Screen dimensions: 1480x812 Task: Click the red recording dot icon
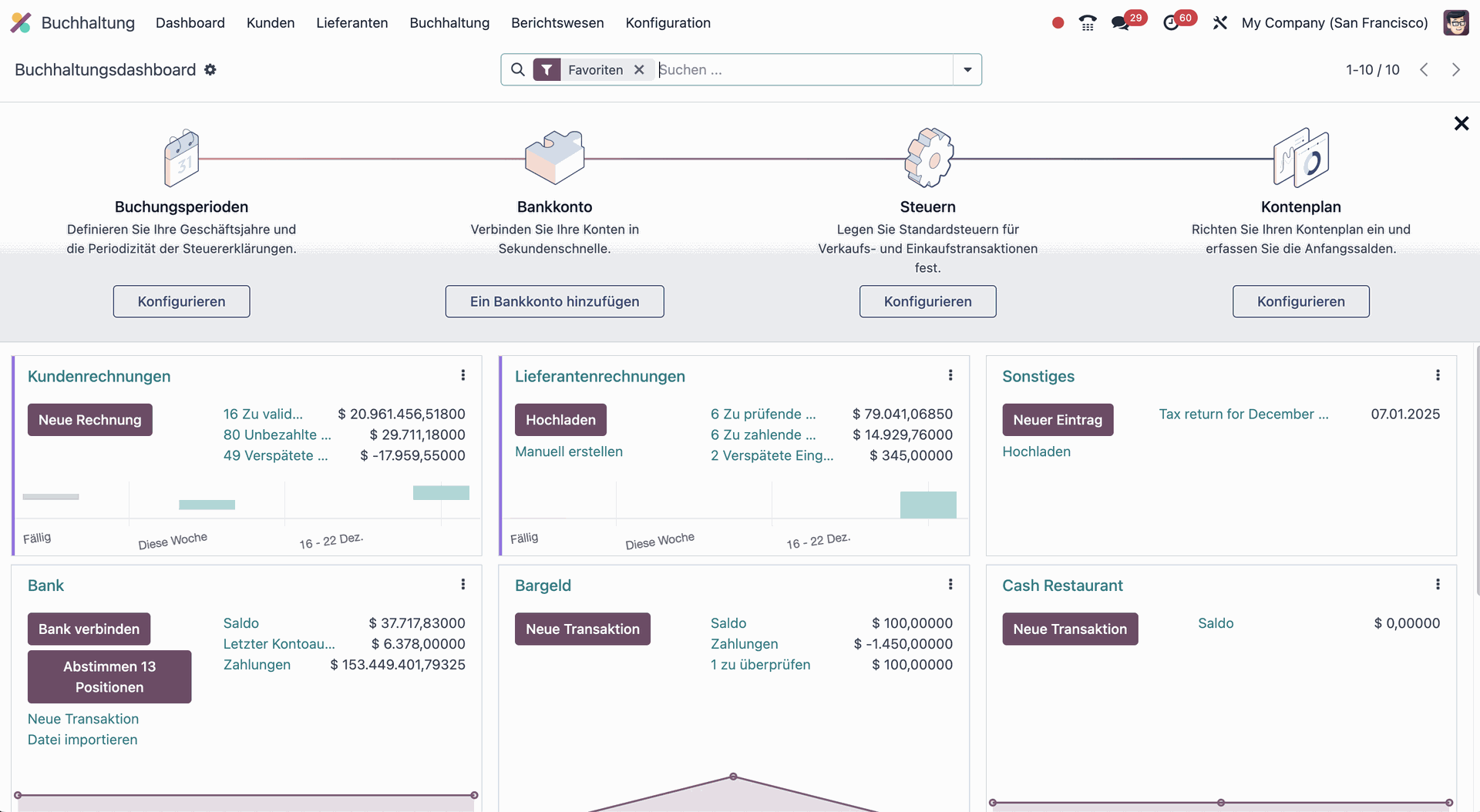click(x=1058, y=23)
